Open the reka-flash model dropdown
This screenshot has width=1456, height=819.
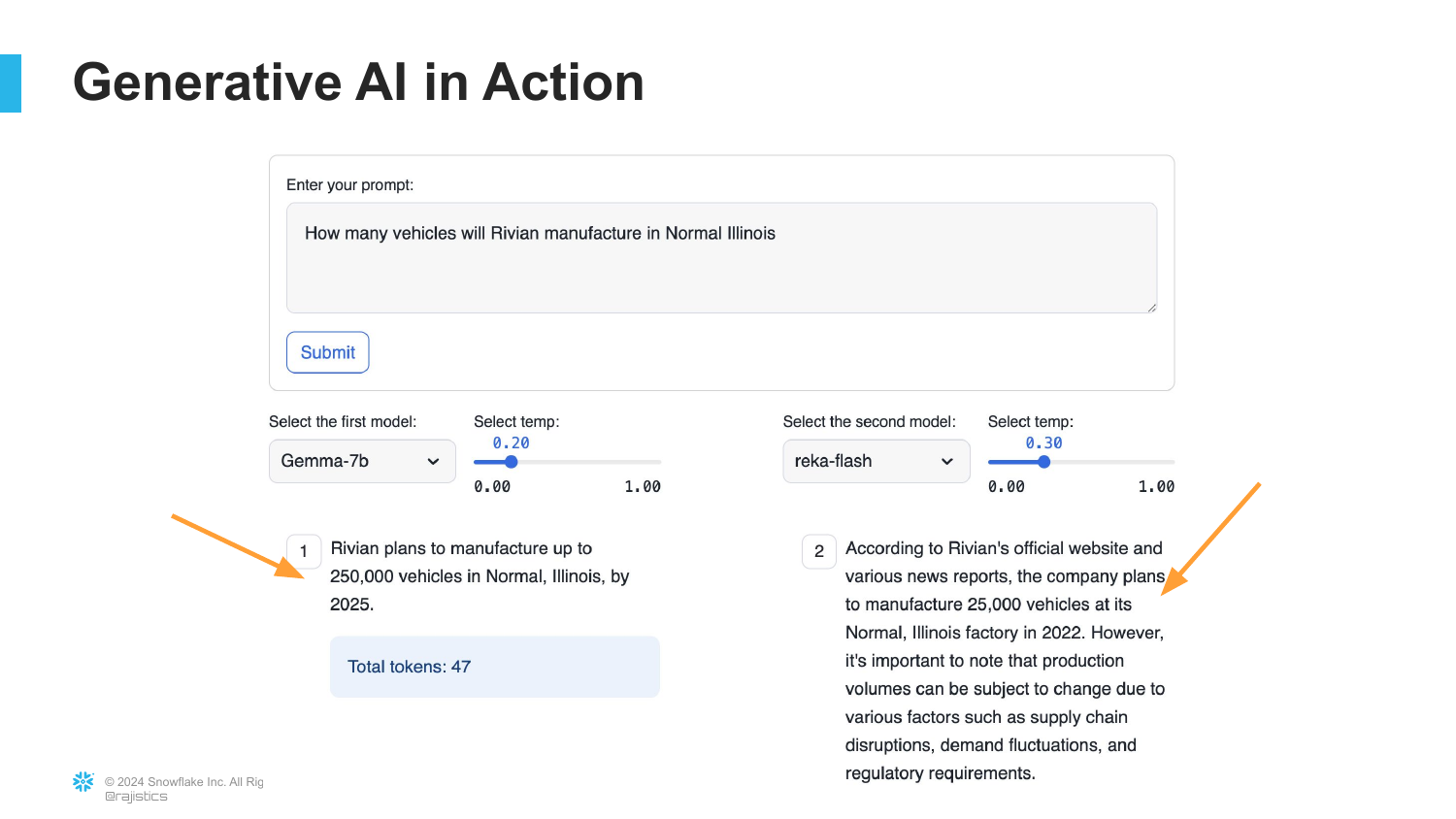click(x=875, y=461)
